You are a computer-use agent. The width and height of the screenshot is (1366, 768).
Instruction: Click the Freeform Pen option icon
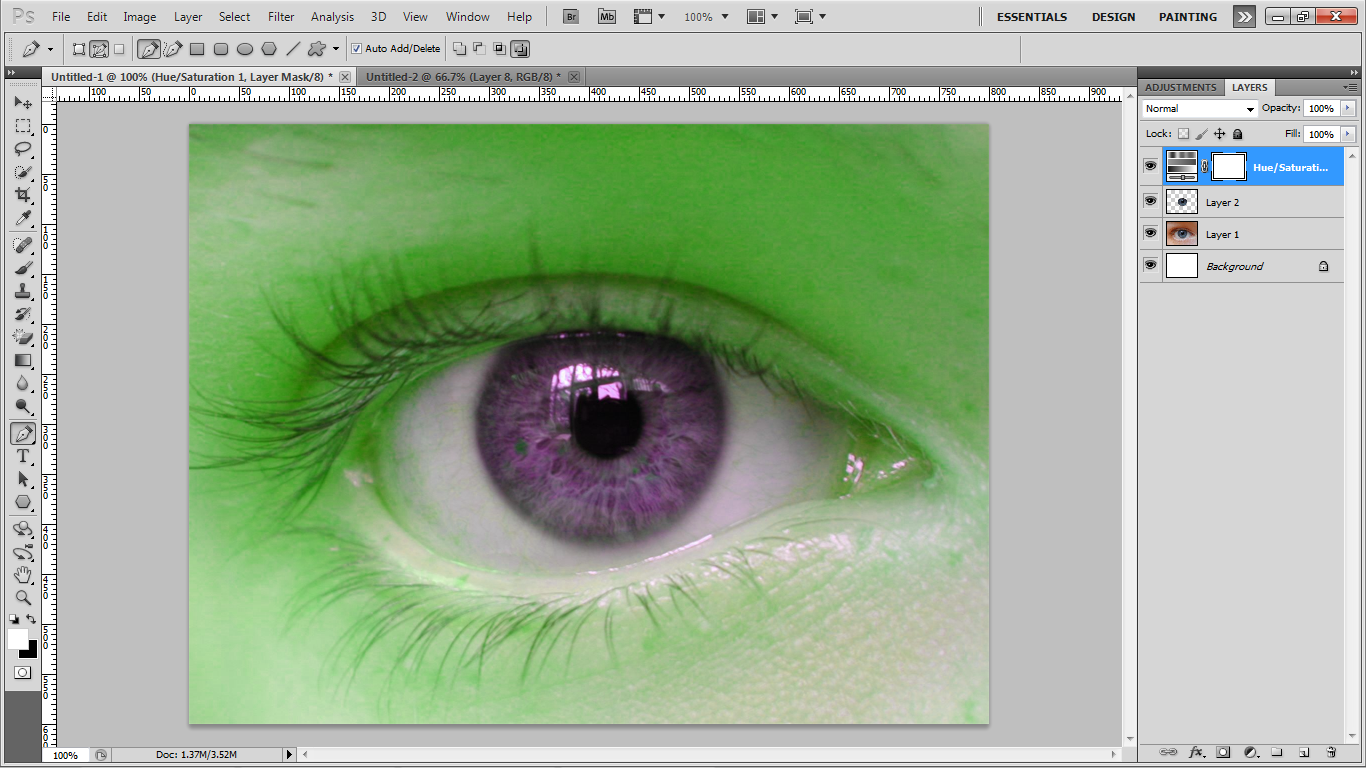tap(173, 48)
